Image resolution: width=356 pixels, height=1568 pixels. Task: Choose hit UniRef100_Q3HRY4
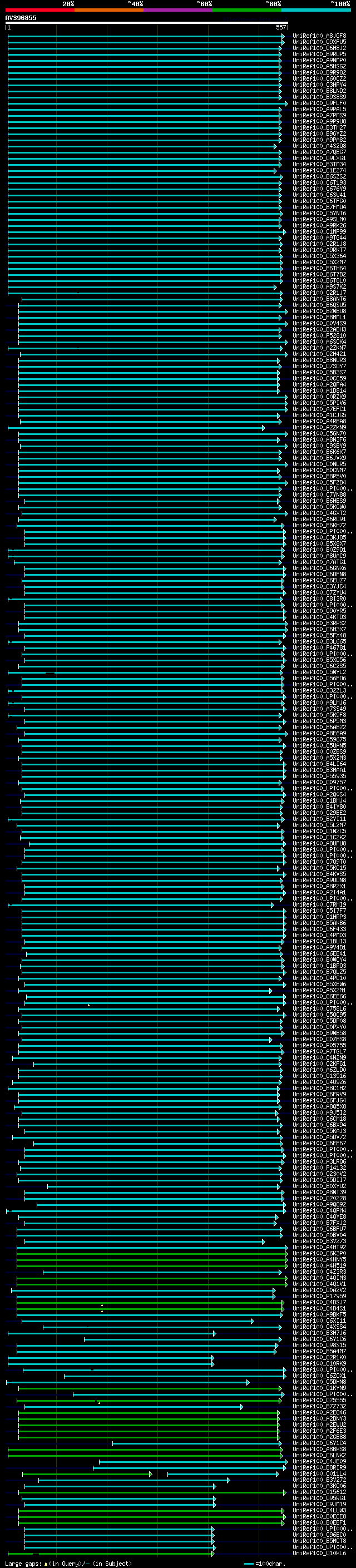319,85
